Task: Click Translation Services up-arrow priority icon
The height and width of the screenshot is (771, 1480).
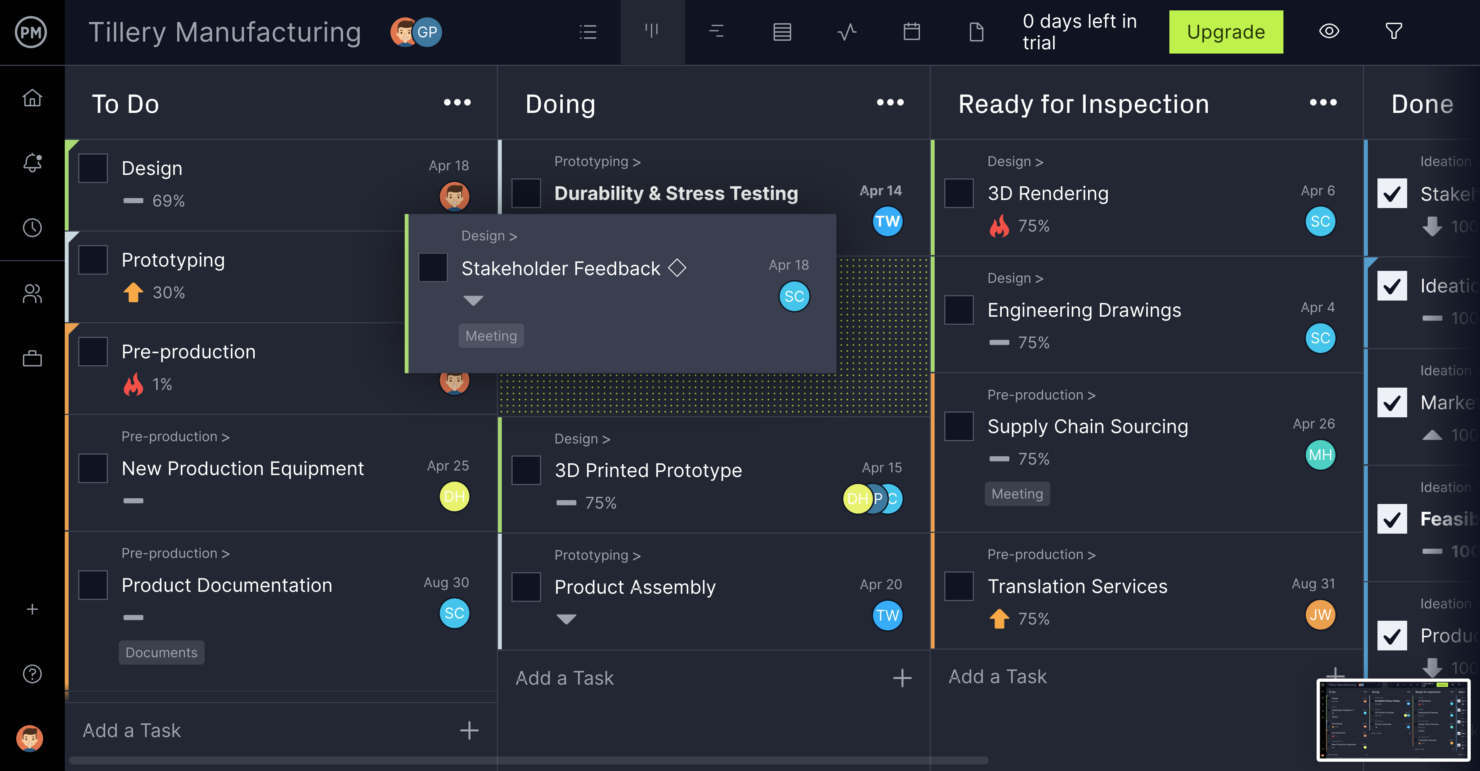Action: coord(999,619)
